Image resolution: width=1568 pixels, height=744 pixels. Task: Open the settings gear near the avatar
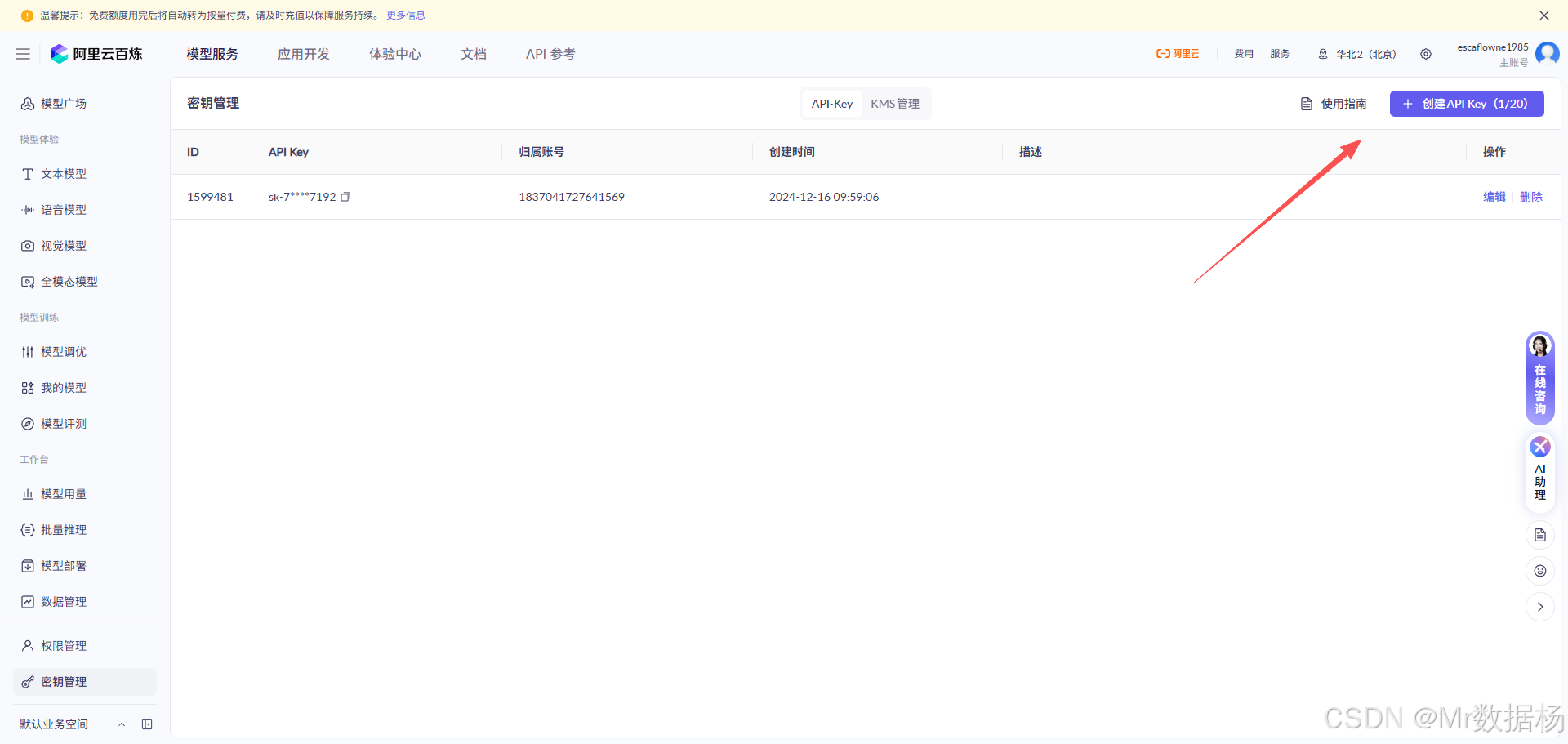pos(1426,54)
